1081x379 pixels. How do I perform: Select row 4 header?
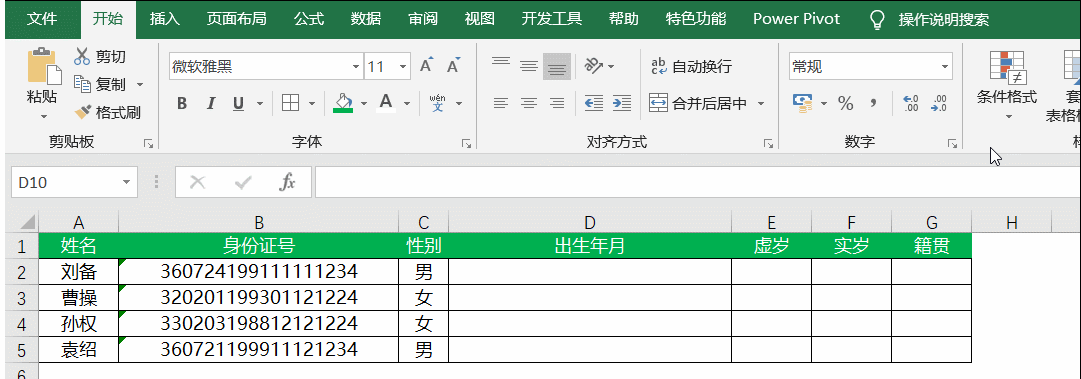point(21,324)
